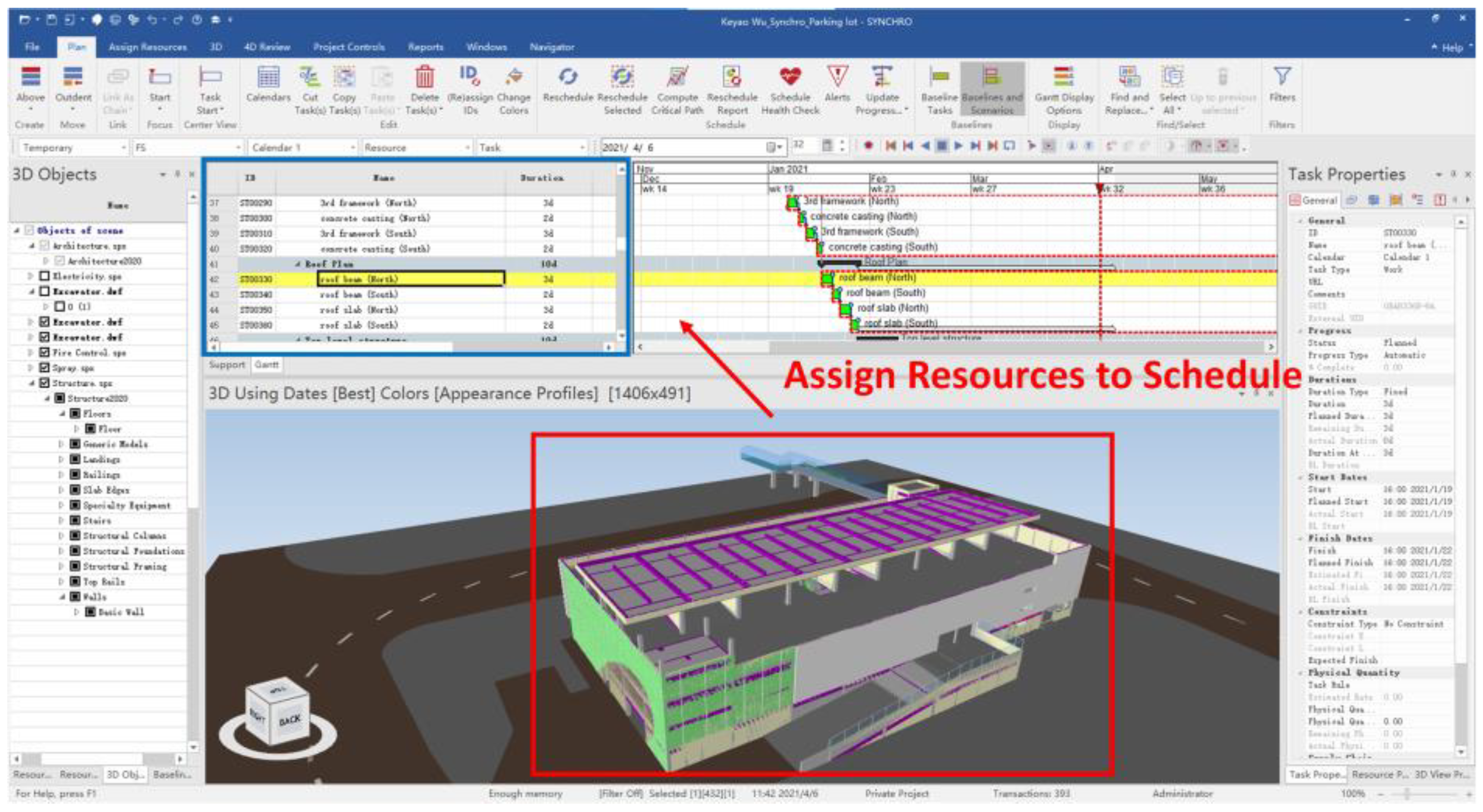Check the Electricity.spx checkbox
This screenshot has height=812, width=1483.
click(x=45, y=276)
